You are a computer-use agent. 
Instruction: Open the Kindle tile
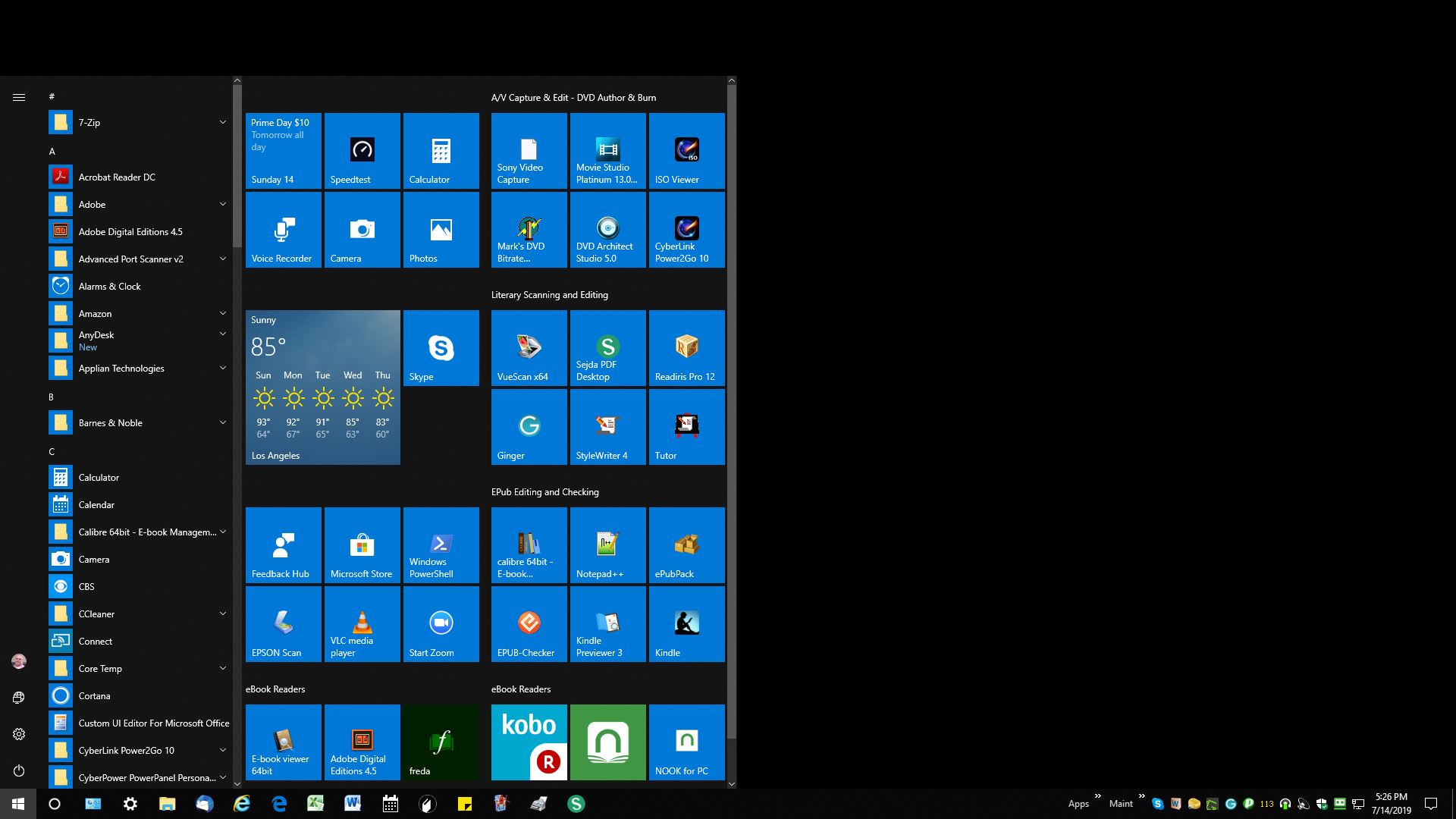click(686, 624)
